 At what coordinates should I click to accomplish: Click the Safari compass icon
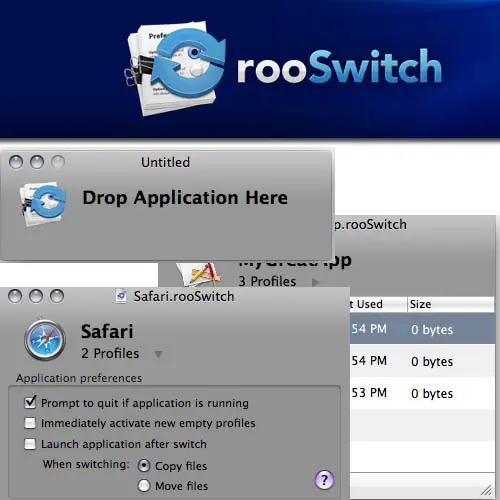coord(45,340)
